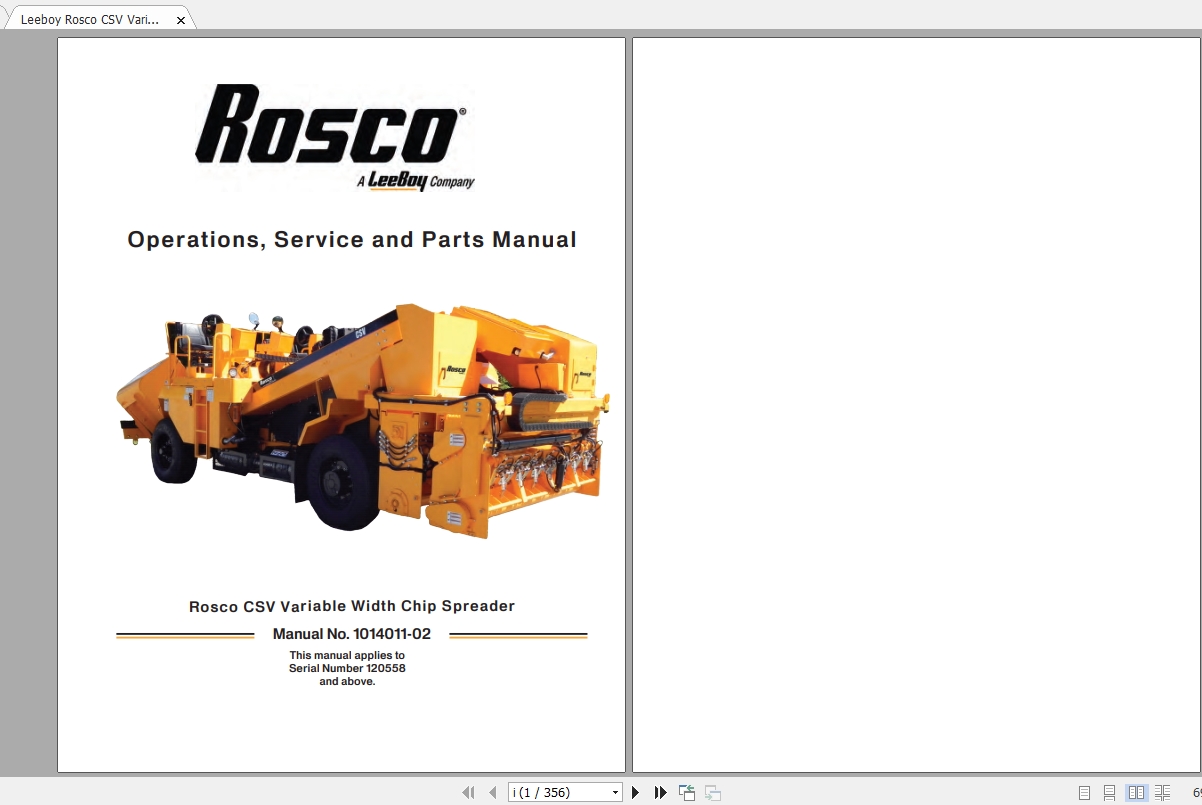Image resolution: width=1202 pixels, height=805 pixels.
Task: Click the Manual No. 1014011-02 text
Action: point(352,634)
